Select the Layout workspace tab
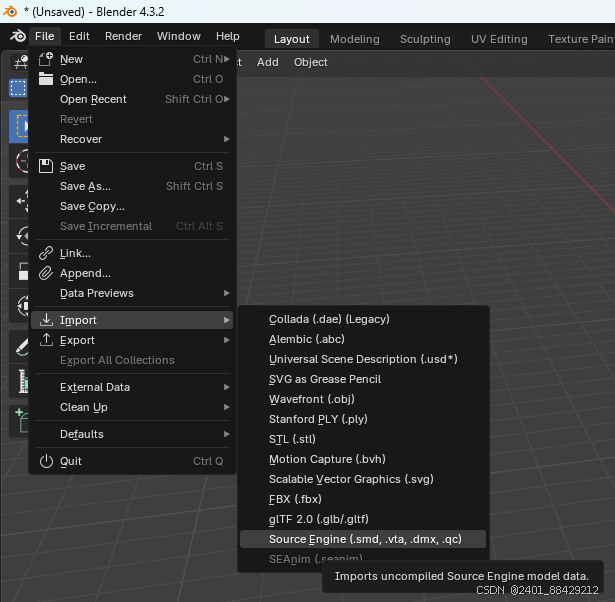The image size is (615, 602). (x=292, y=39)
